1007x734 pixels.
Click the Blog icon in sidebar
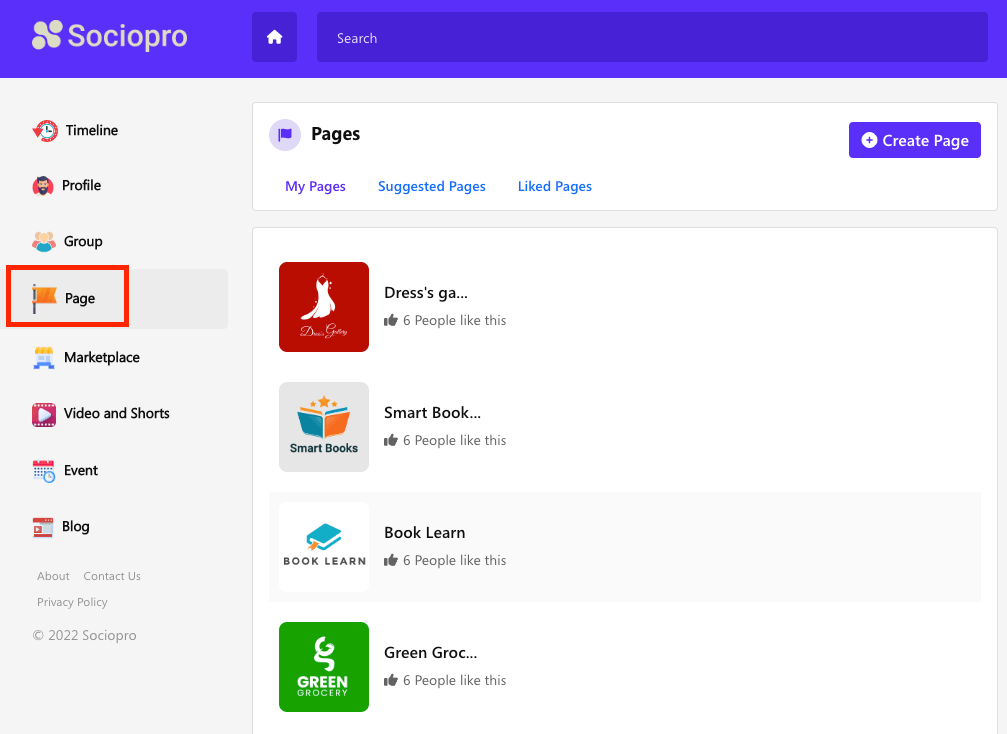[43, 527]
